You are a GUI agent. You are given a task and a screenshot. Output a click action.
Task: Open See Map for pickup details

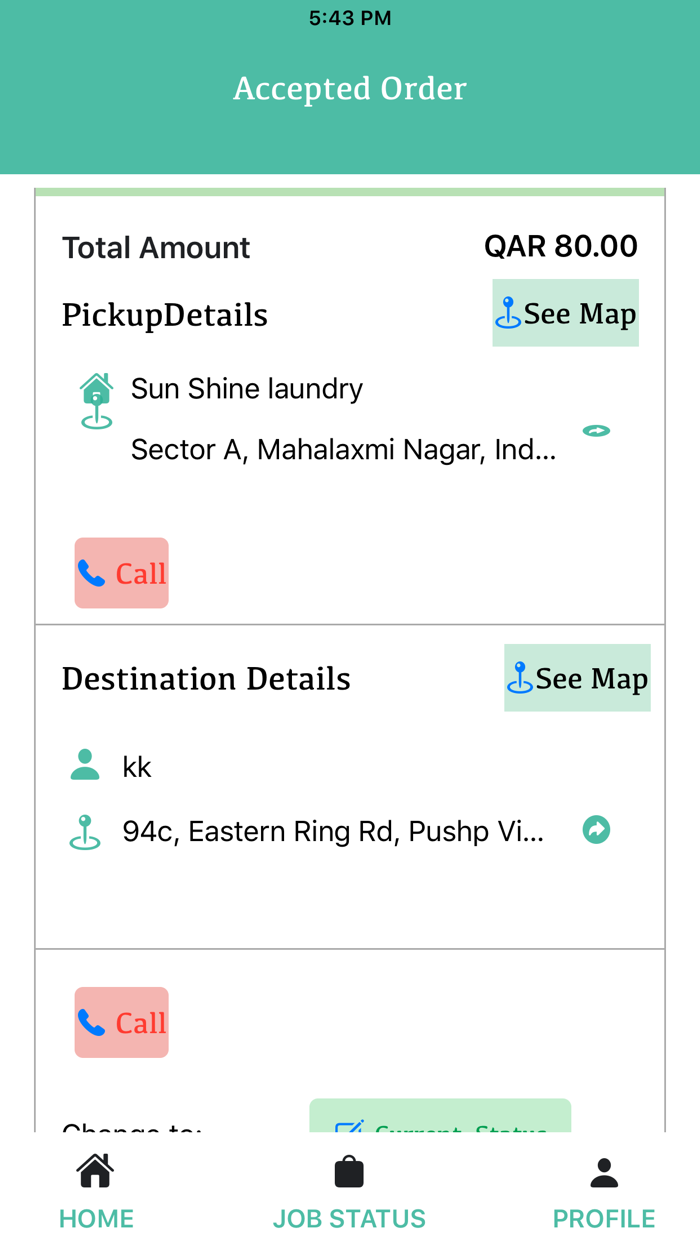point(565,313)
